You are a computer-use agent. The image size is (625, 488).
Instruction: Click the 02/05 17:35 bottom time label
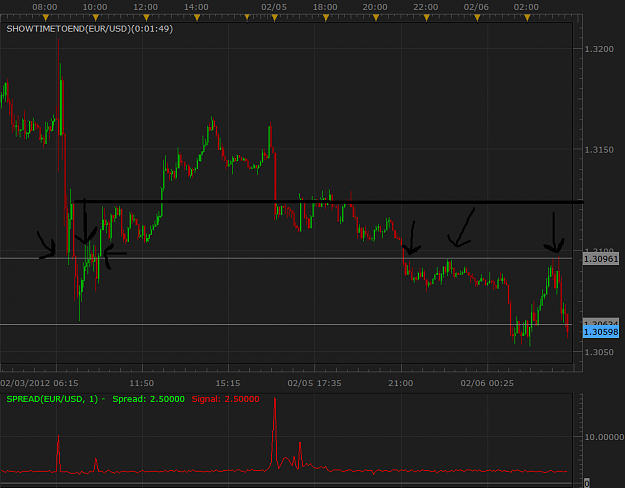pyautogui.click(x=314, y=383)
